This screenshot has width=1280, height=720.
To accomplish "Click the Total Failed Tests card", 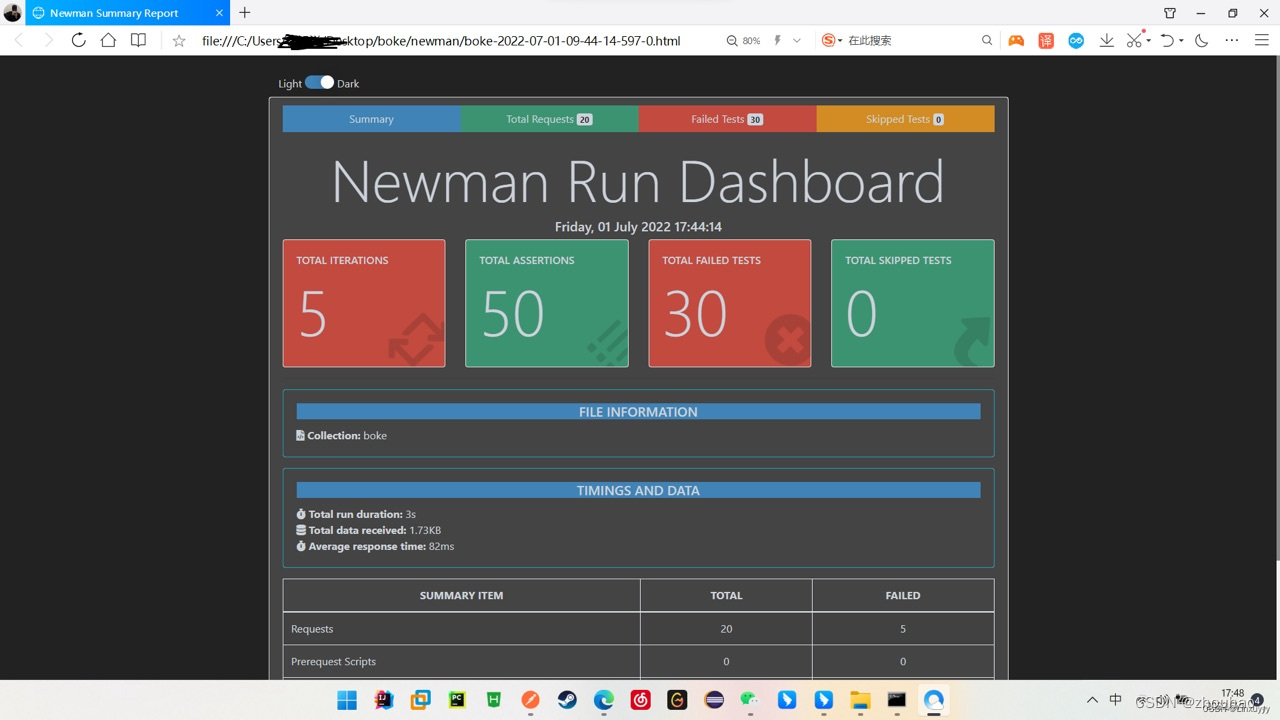I will tap(730, 303).
